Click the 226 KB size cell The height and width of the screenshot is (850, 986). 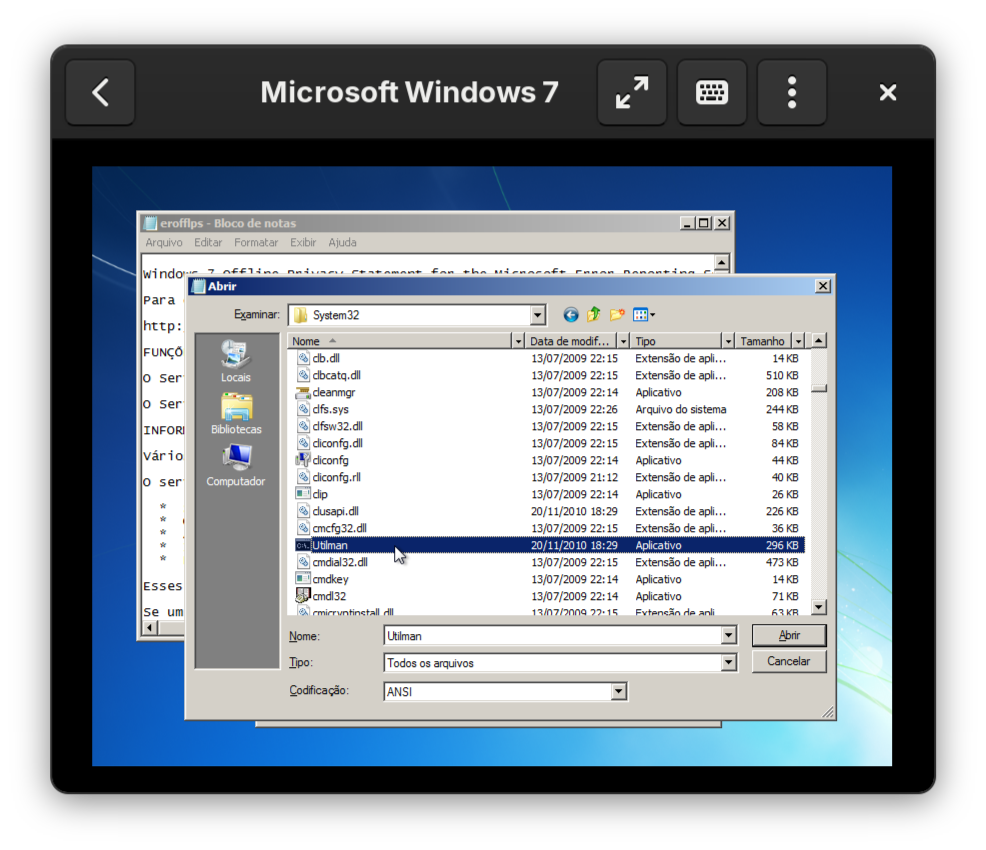(782, 511)
